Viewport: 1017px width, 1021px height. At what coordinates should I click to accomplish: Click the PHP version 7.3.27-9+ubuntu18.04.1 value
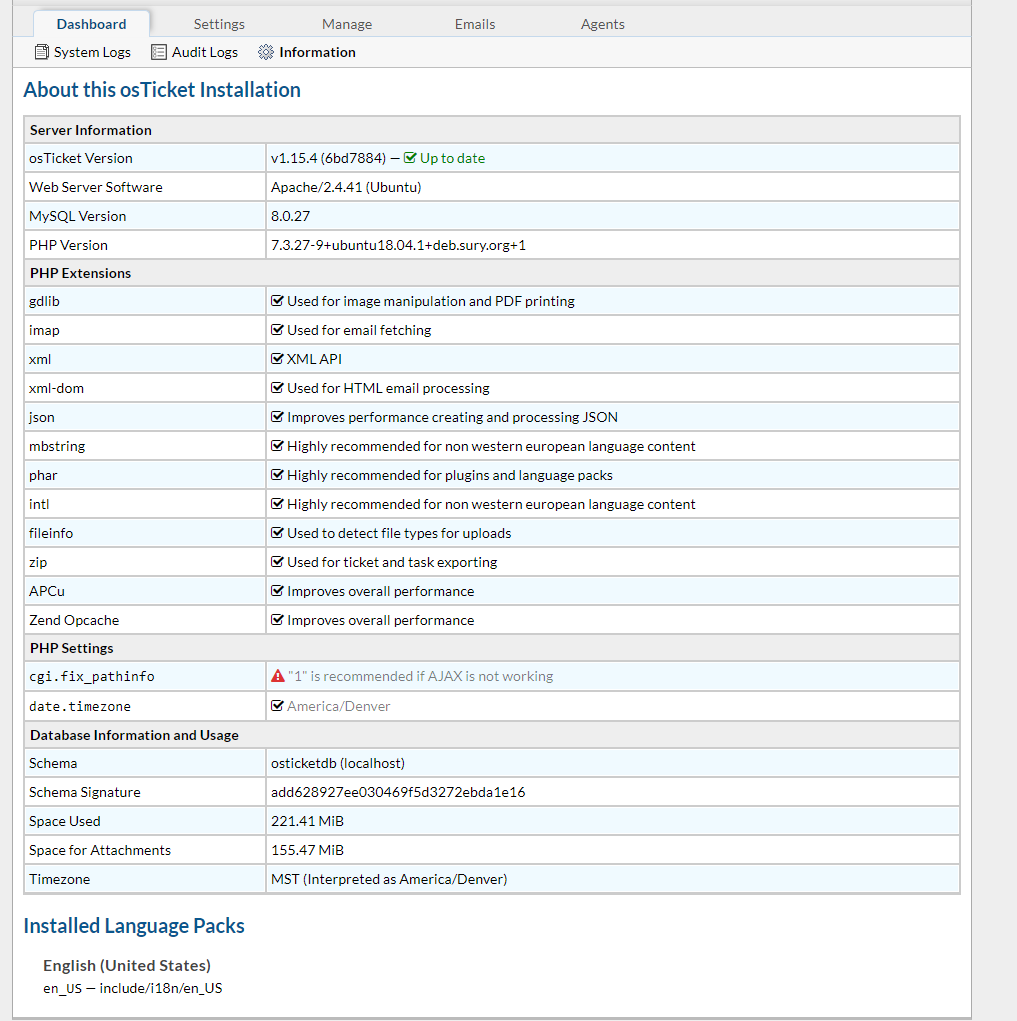(398, 245)
